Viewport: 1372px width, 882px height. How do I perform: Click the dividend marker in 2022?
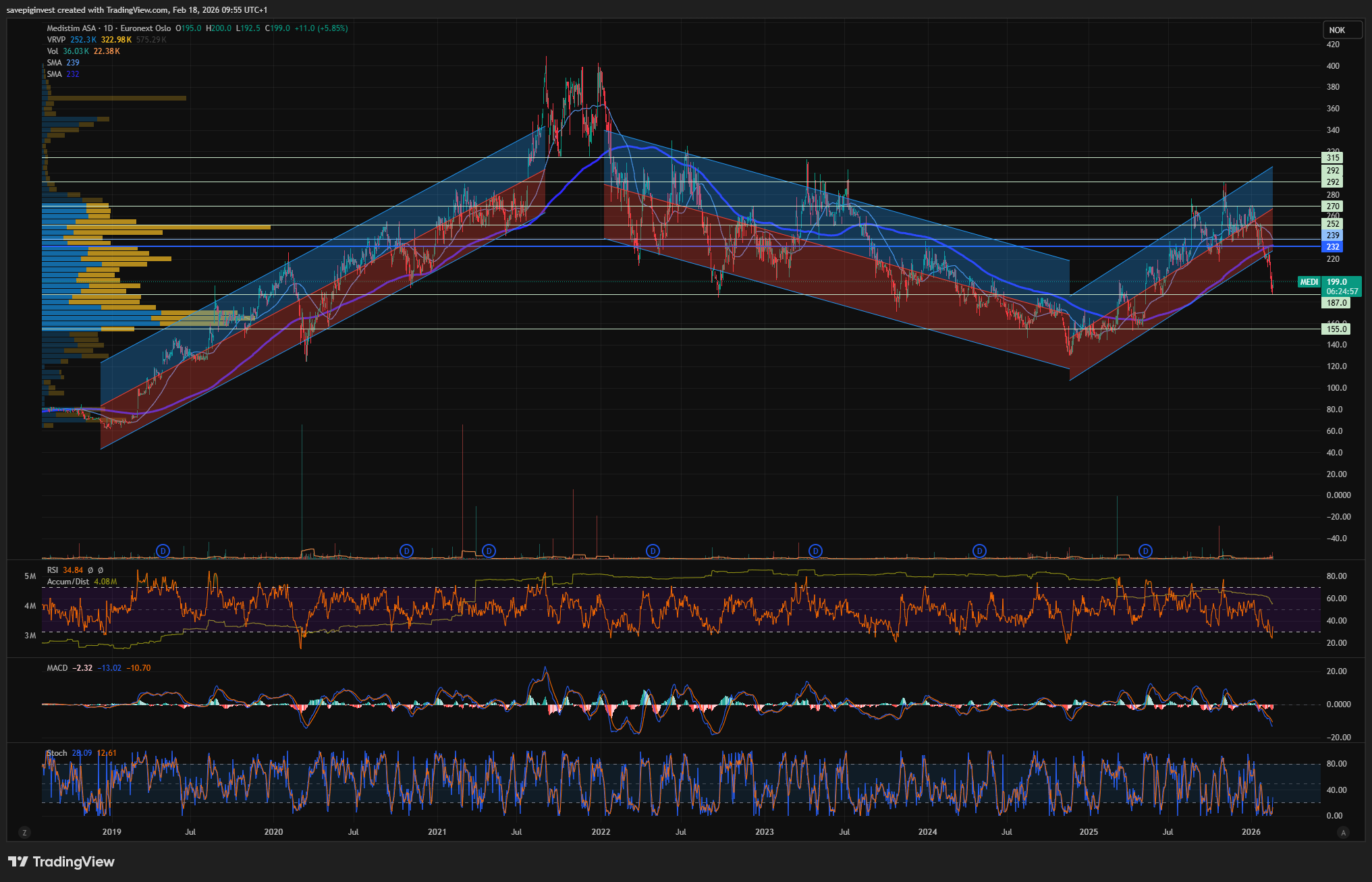tap(653, 551)
